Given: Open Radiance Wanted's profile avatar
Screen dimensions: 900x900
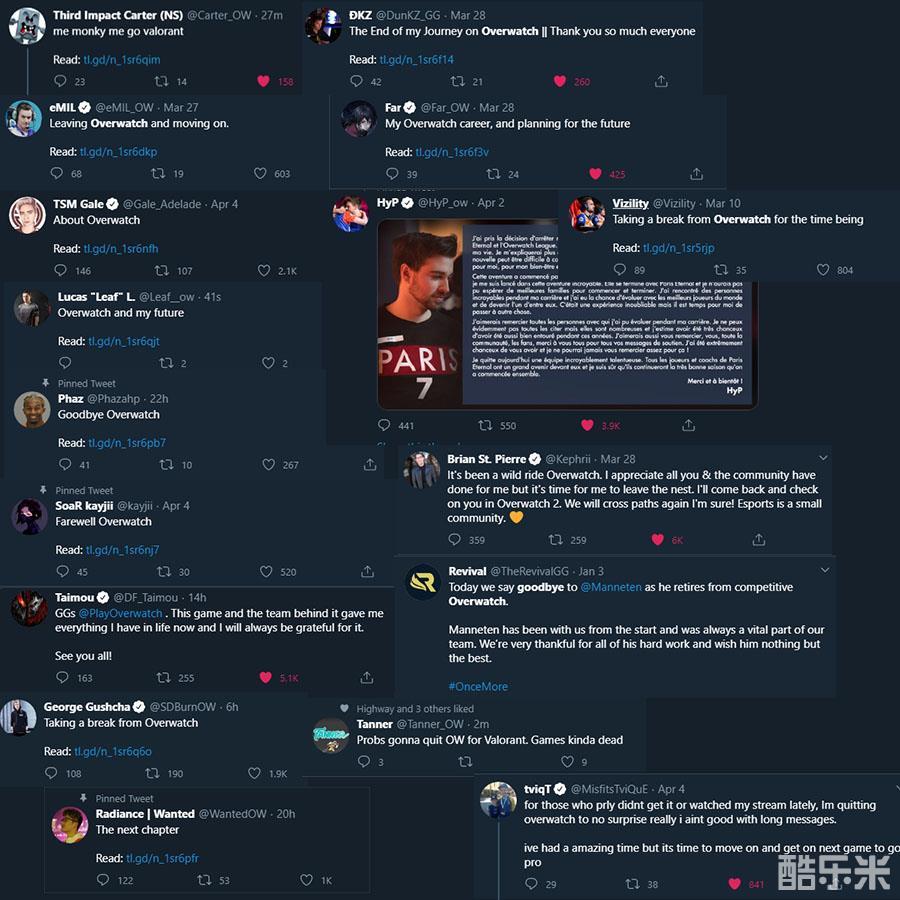Looking at the screenshot, I should [x=70, y=824].
